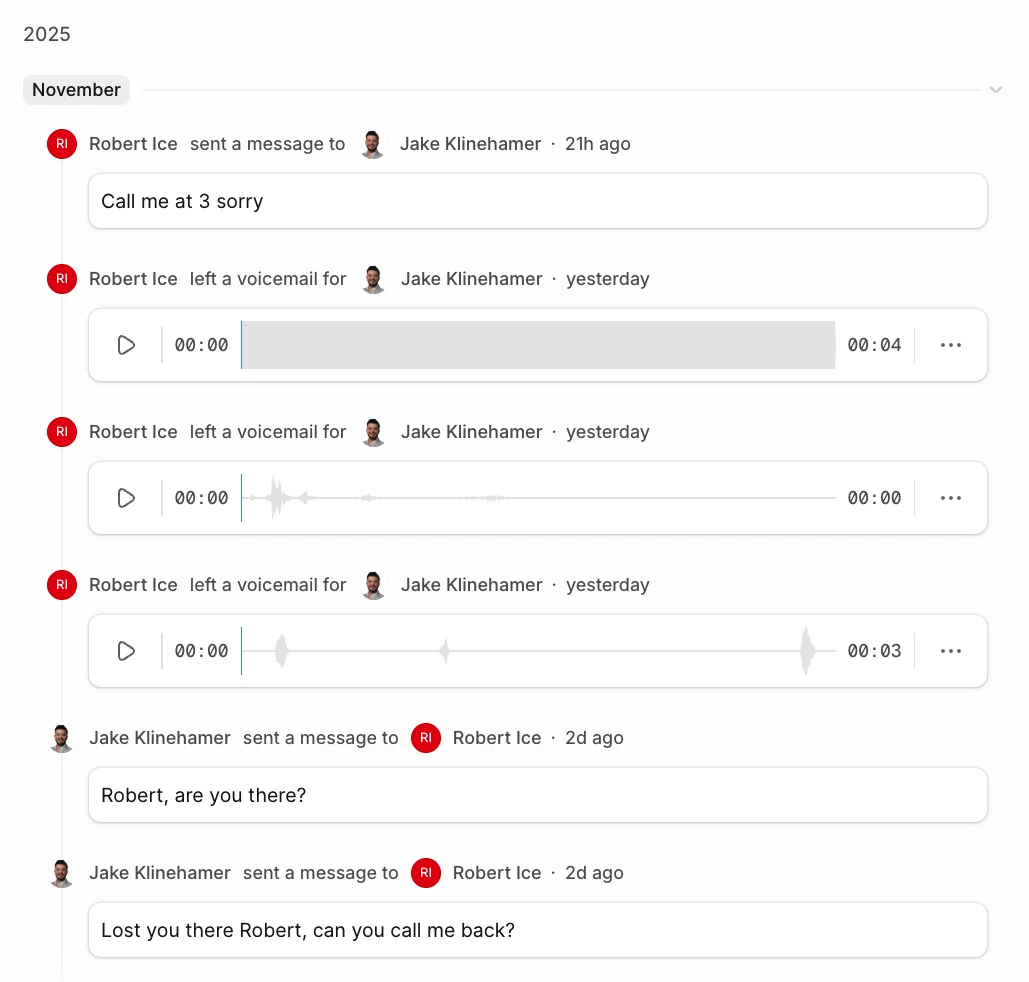Open the more options menu on the second voicemail
1029x982 pixels.
950,497
